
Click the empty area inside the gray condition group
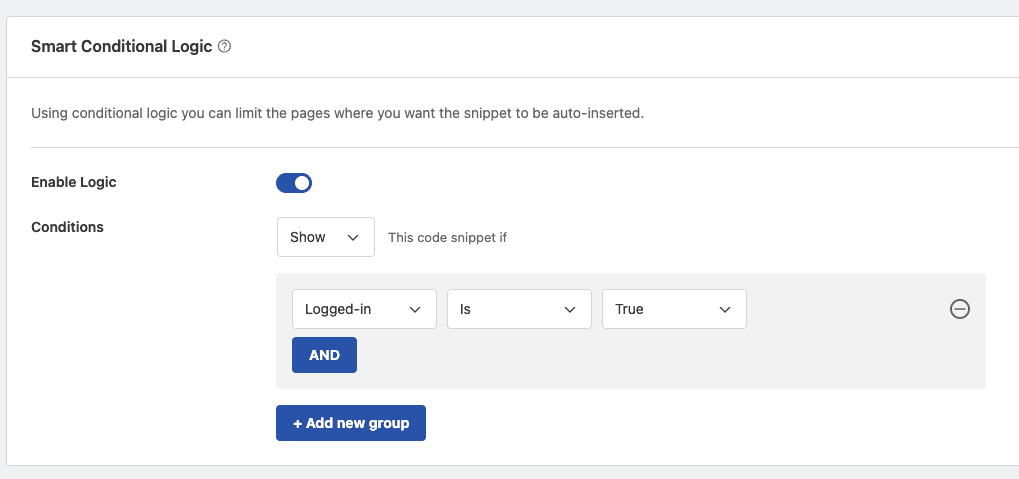[650, 357]
